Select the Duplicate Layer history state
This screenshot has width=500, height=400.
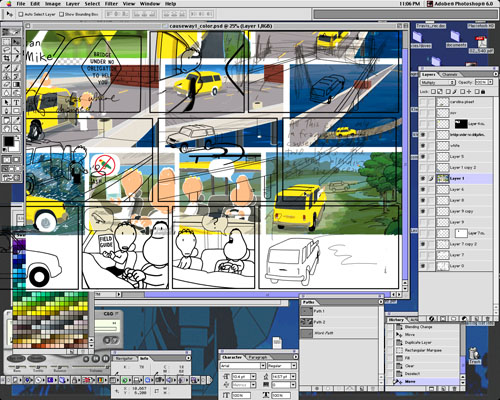pyautogui.click(x=418, y=343)
